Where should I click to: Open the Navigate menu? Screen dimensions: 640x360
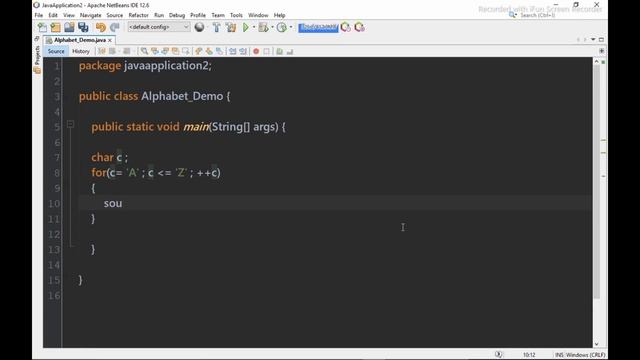coord(91,15)
